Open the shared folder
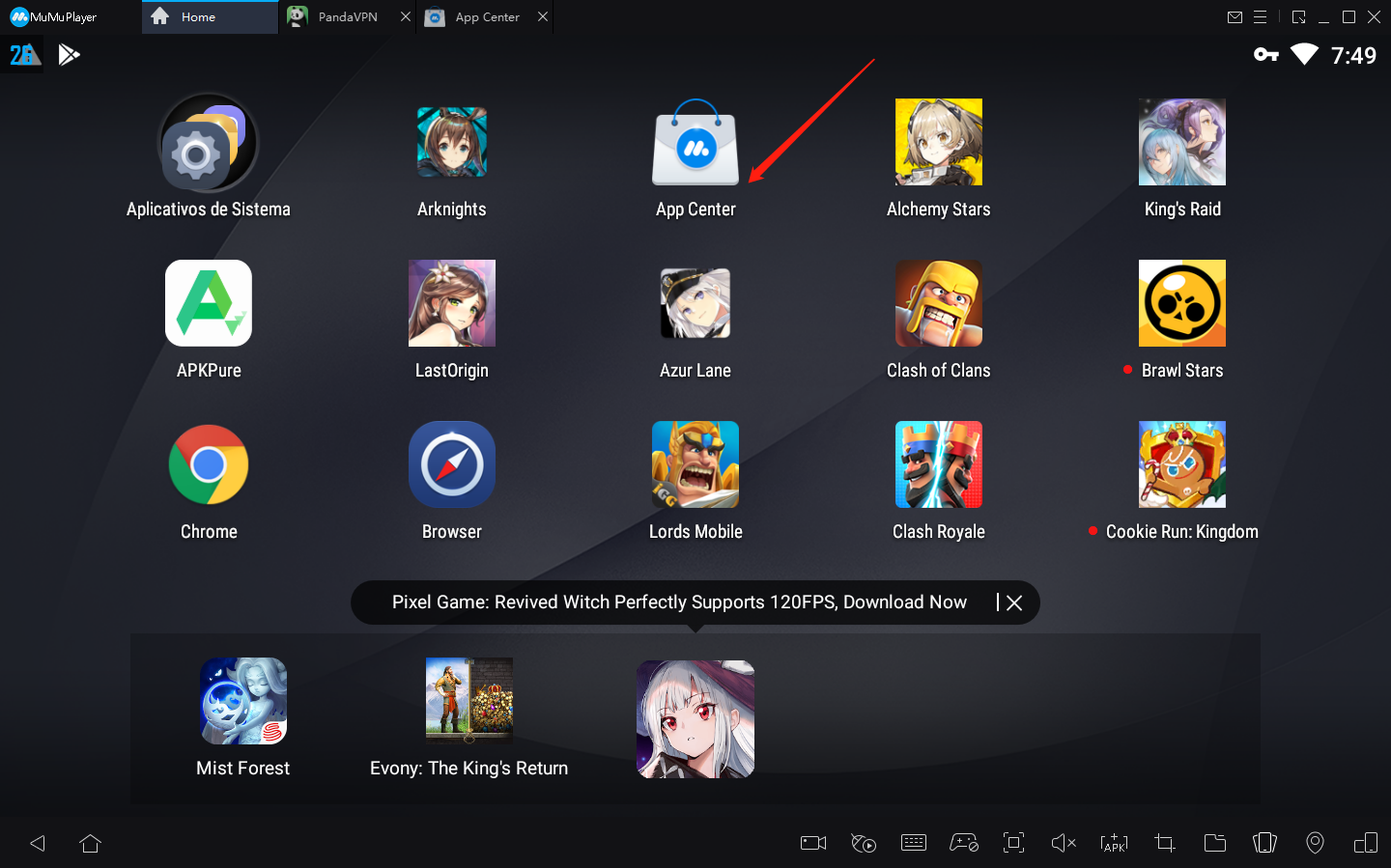The height and width of the screenshot is (868, 1391). [x=1215, y=842]
